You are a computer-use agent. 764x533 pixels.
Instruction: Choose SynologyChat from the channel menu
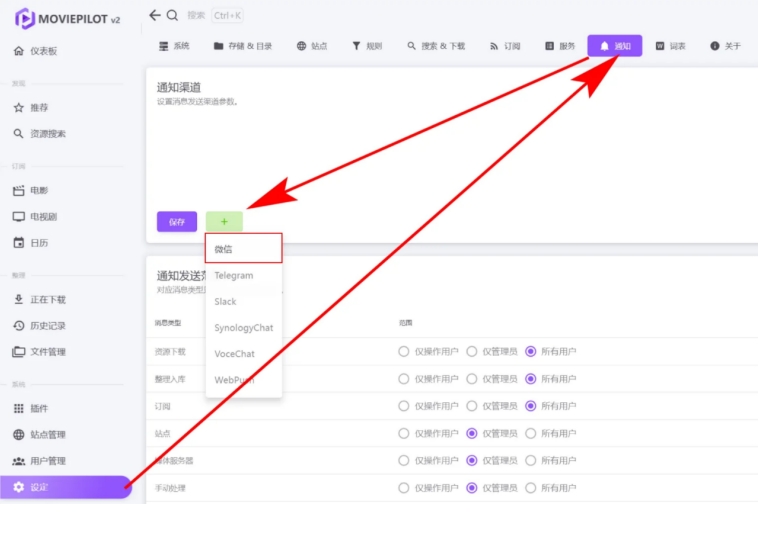[x=244, y=328]
